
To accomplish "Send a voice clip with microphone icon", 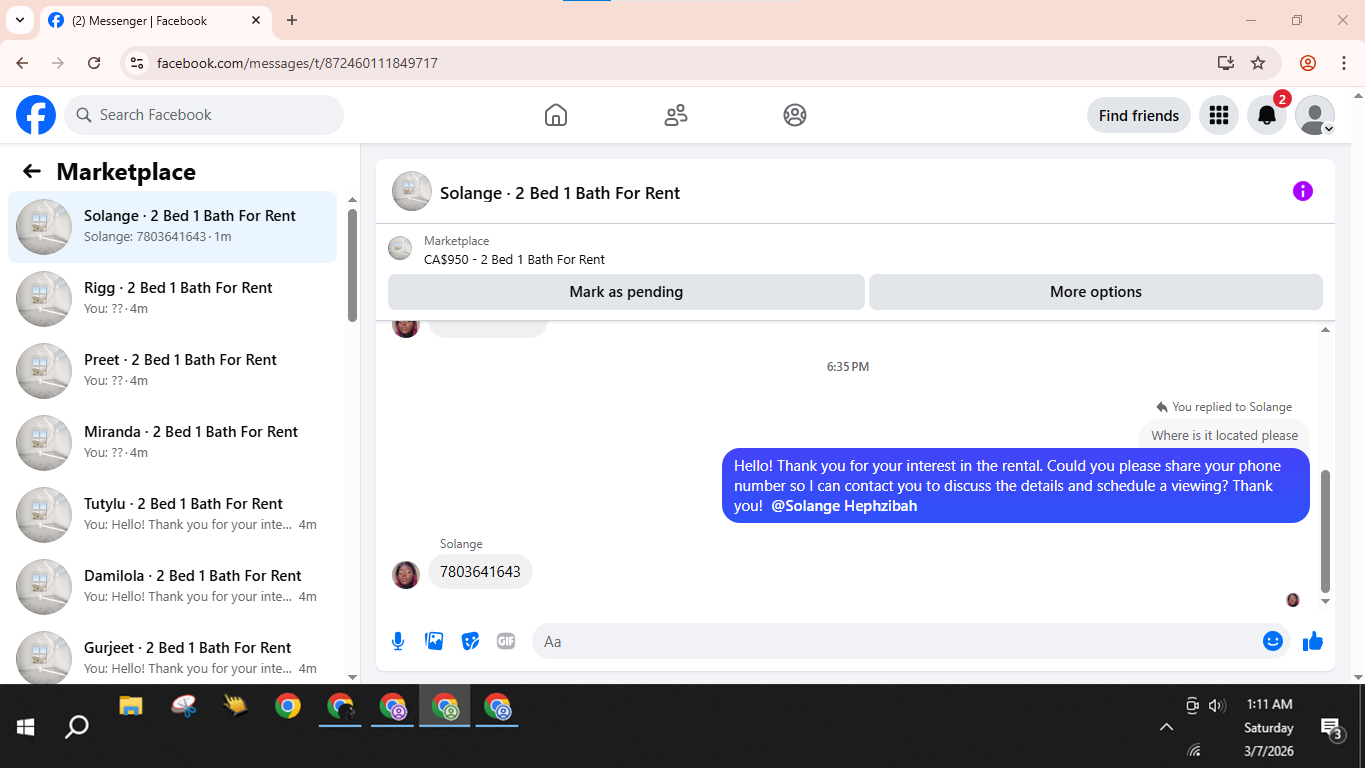I will click(398, 641).
